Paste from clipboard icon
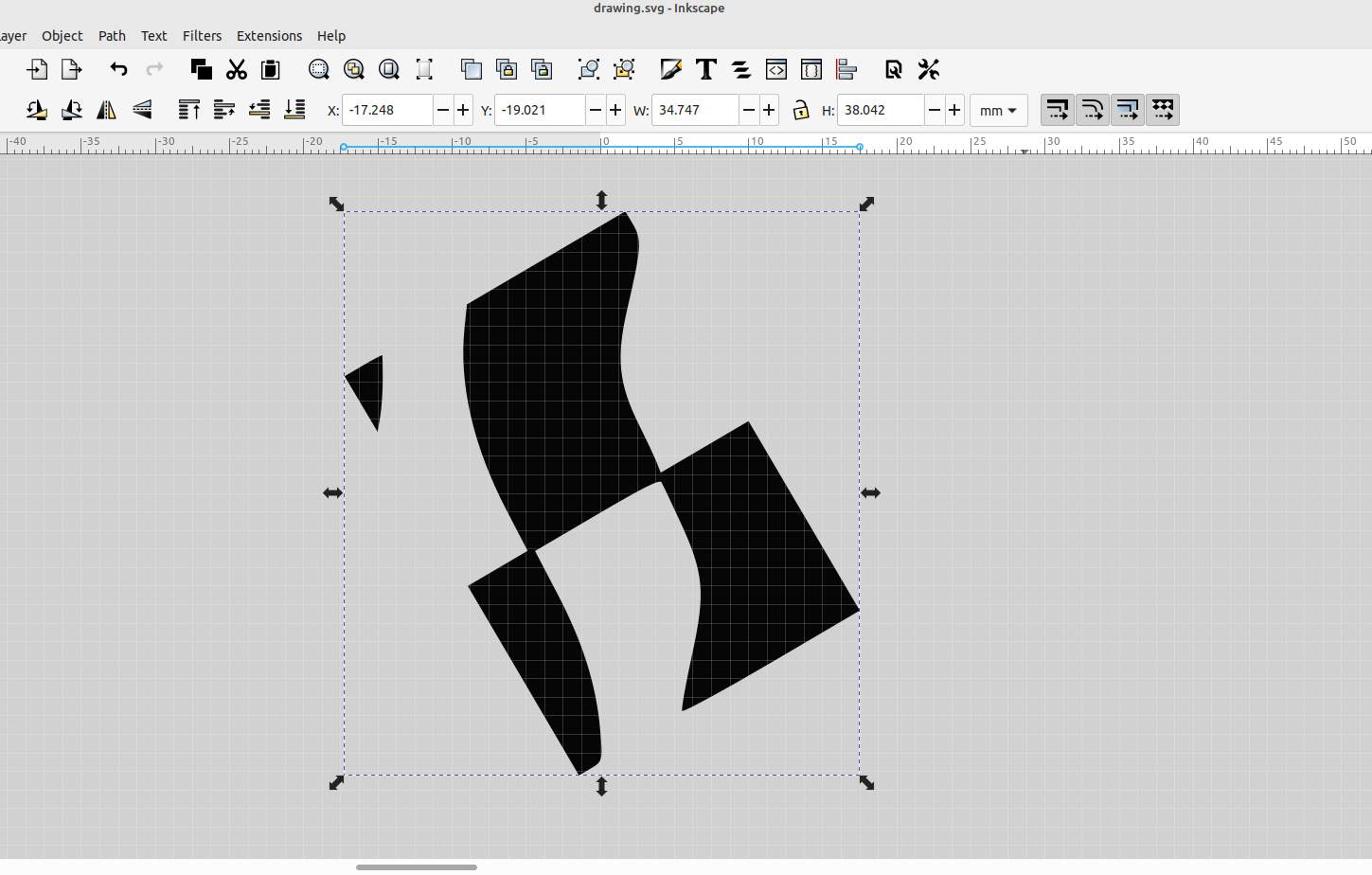 point(271,69)
